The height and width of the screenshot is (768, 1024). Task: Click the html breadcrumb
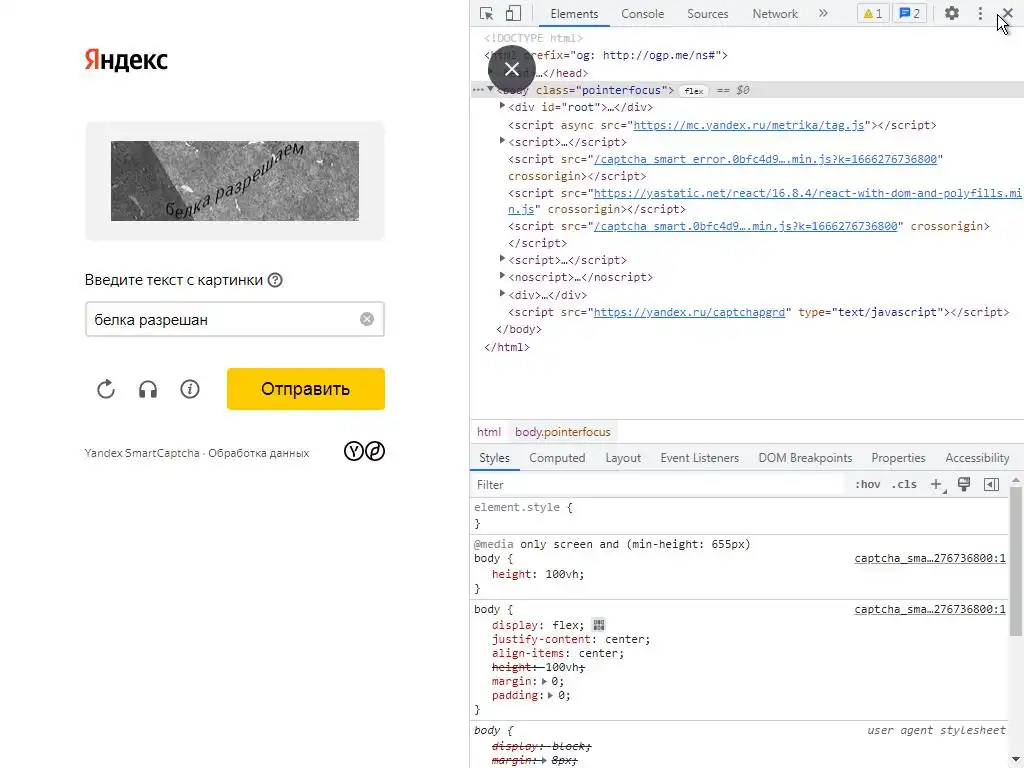(488, 432)
